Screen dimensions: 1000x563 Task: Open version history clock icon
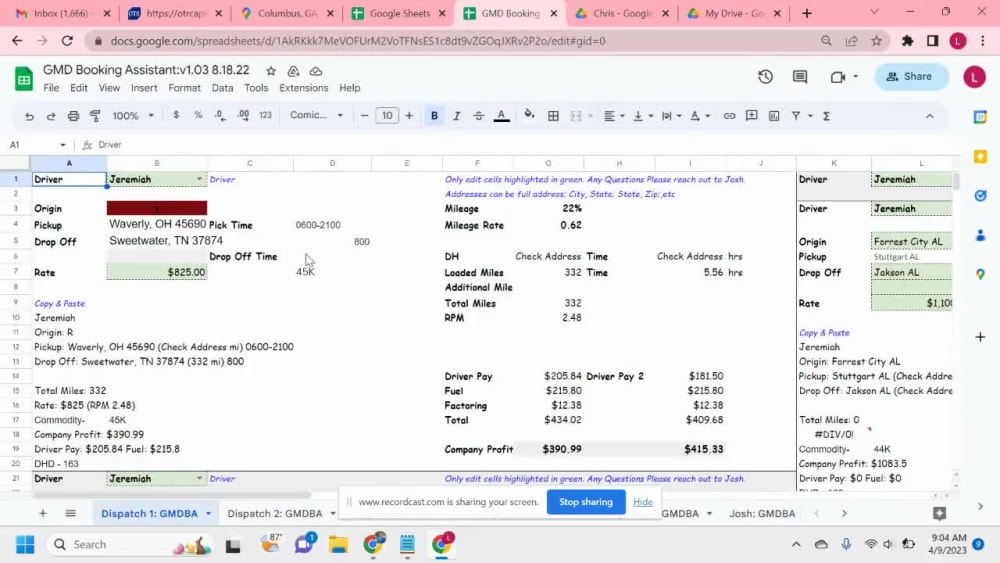(765, 77)
